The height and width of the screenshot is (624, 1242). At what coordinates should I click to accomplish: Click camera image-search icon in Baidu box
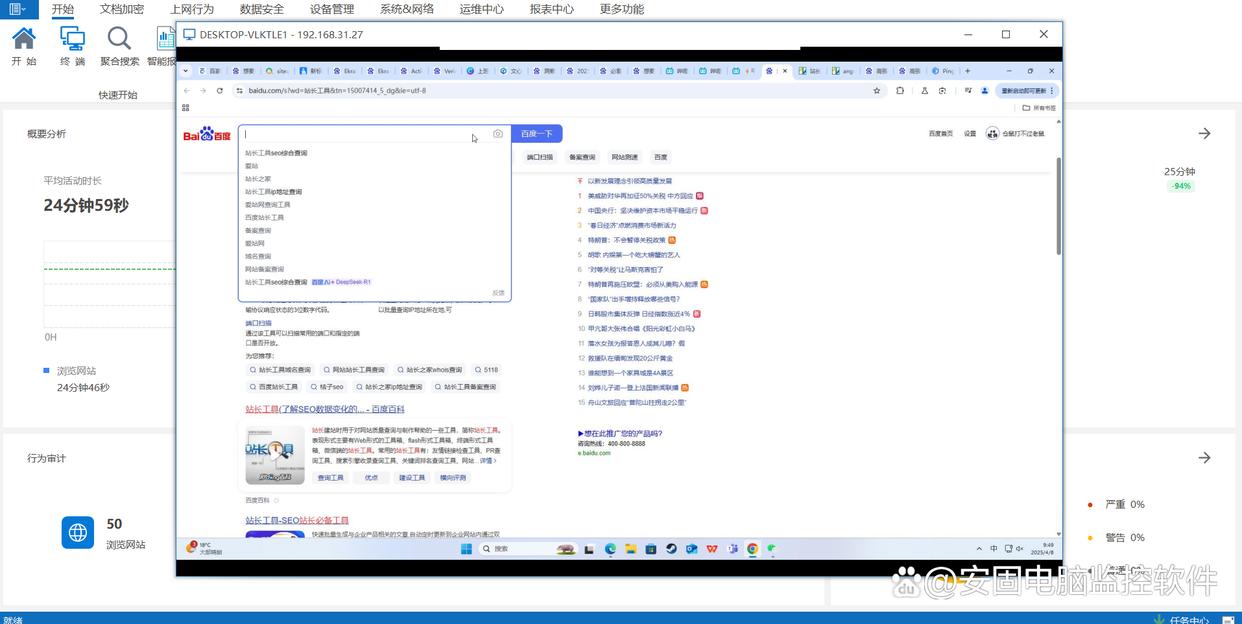tap(498, 134)
